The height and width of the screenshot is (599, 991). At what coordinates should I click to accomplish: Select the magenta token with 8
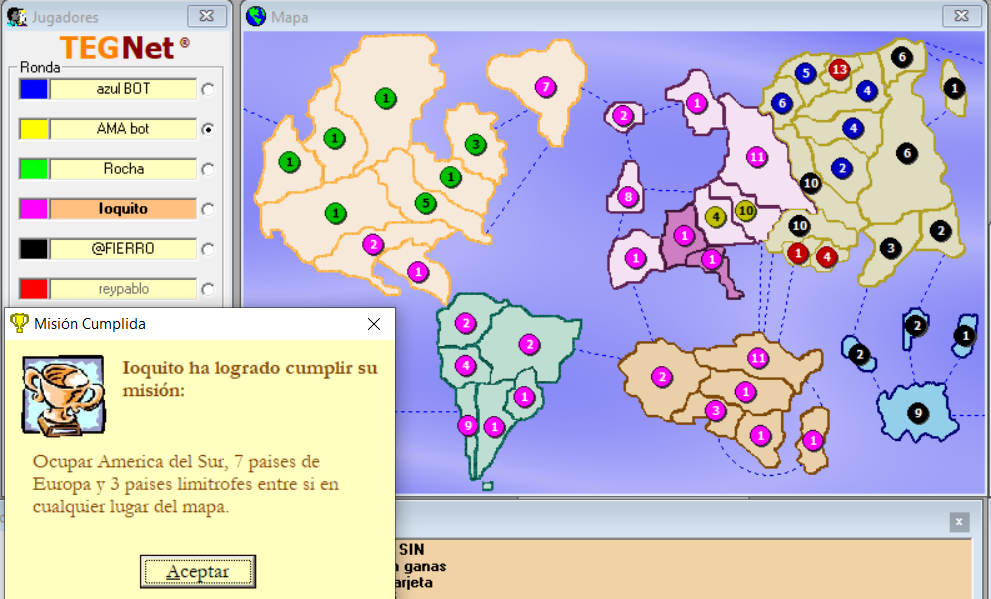click(x=628, y=197)
